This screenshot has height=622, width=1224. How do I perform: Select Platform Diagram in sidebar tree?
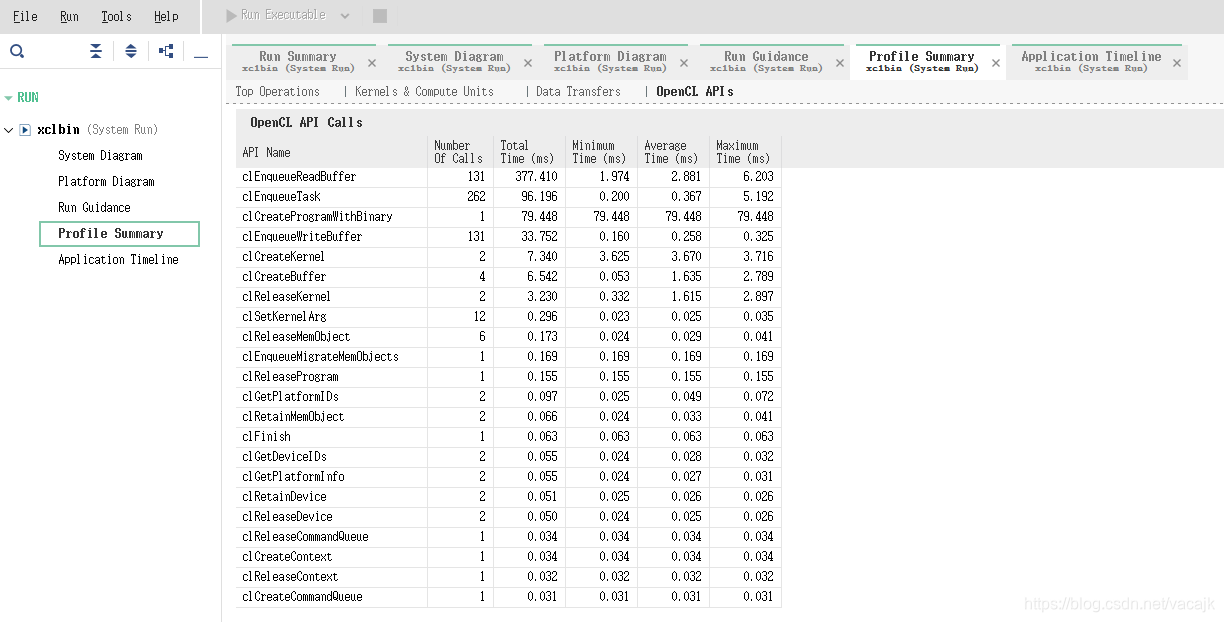106,182
